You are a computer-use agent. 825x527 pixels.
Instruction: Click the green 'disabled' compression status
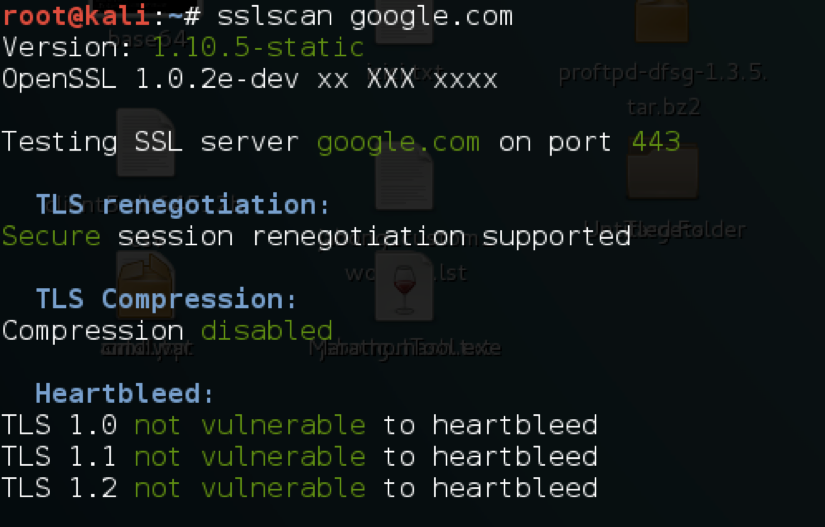tap(267, 331)
